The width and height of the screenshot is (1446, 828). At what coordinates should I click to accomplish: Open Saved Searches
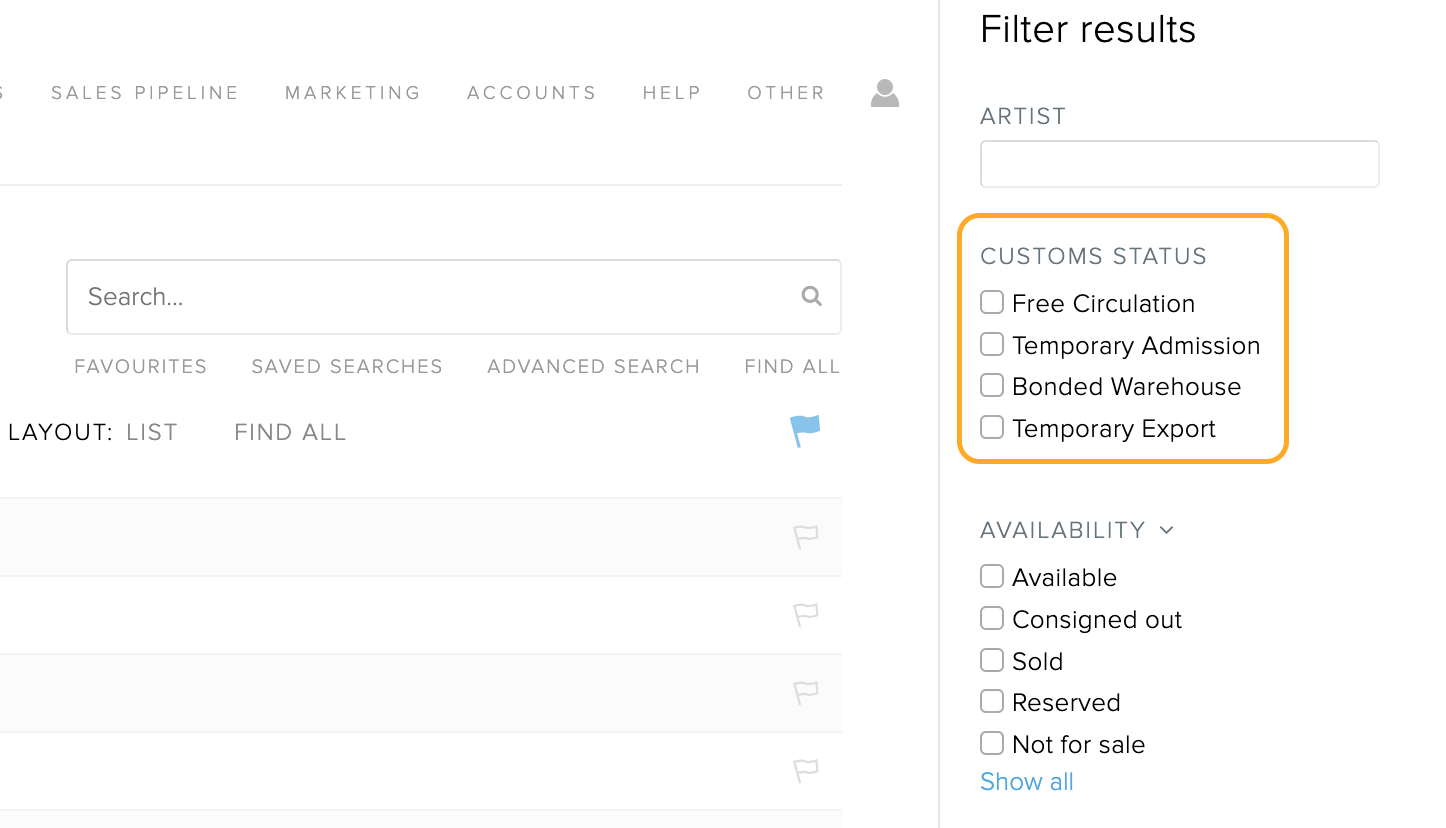pos(347,367)
